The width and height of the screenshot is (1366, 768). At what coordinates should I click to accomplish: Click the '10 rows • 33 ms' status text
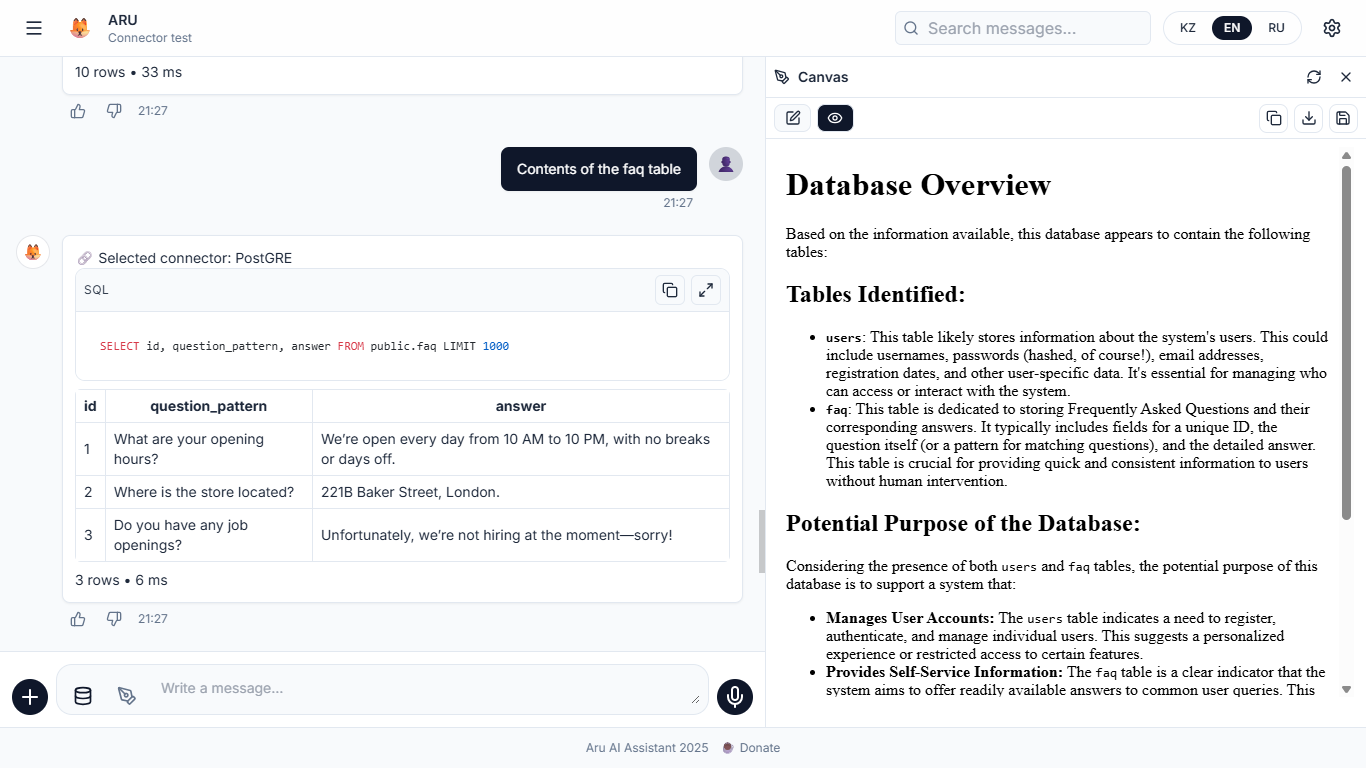128,72
